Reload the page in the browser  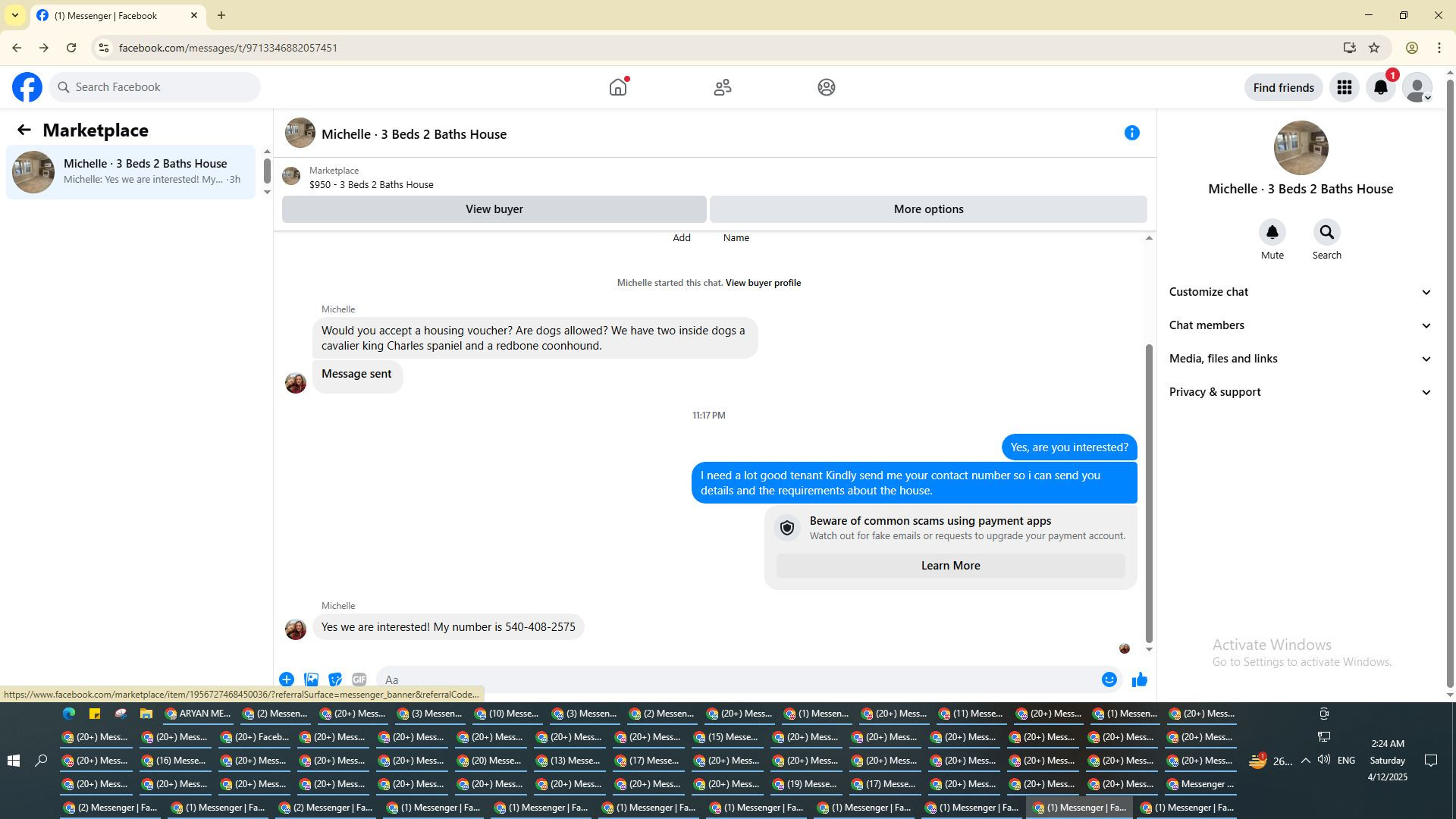[x=71, y=48]
